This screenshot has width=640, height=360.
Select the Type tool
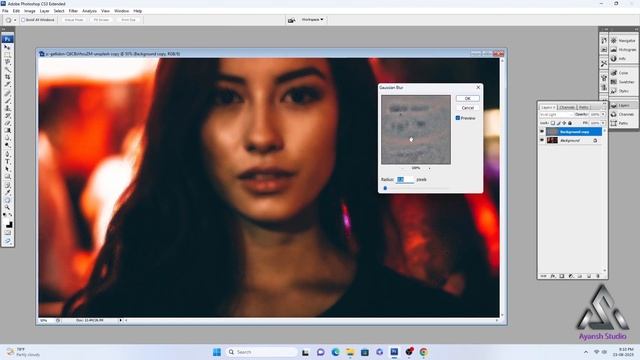point(7,163)
